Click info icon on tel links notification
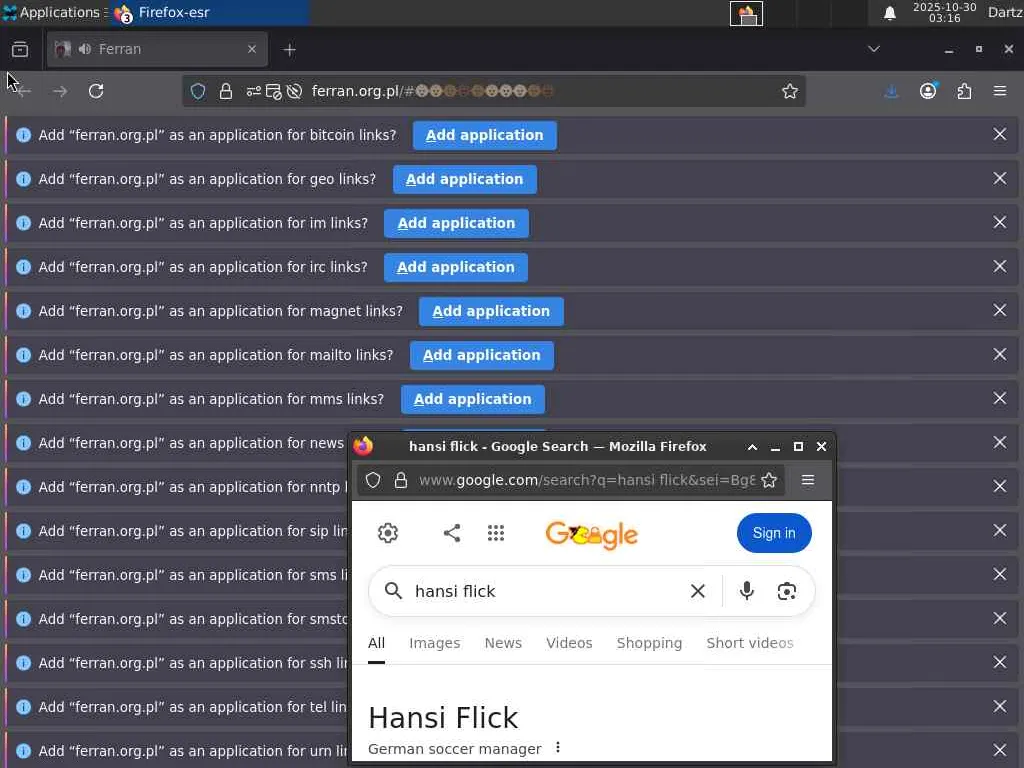 pos(24,707)
